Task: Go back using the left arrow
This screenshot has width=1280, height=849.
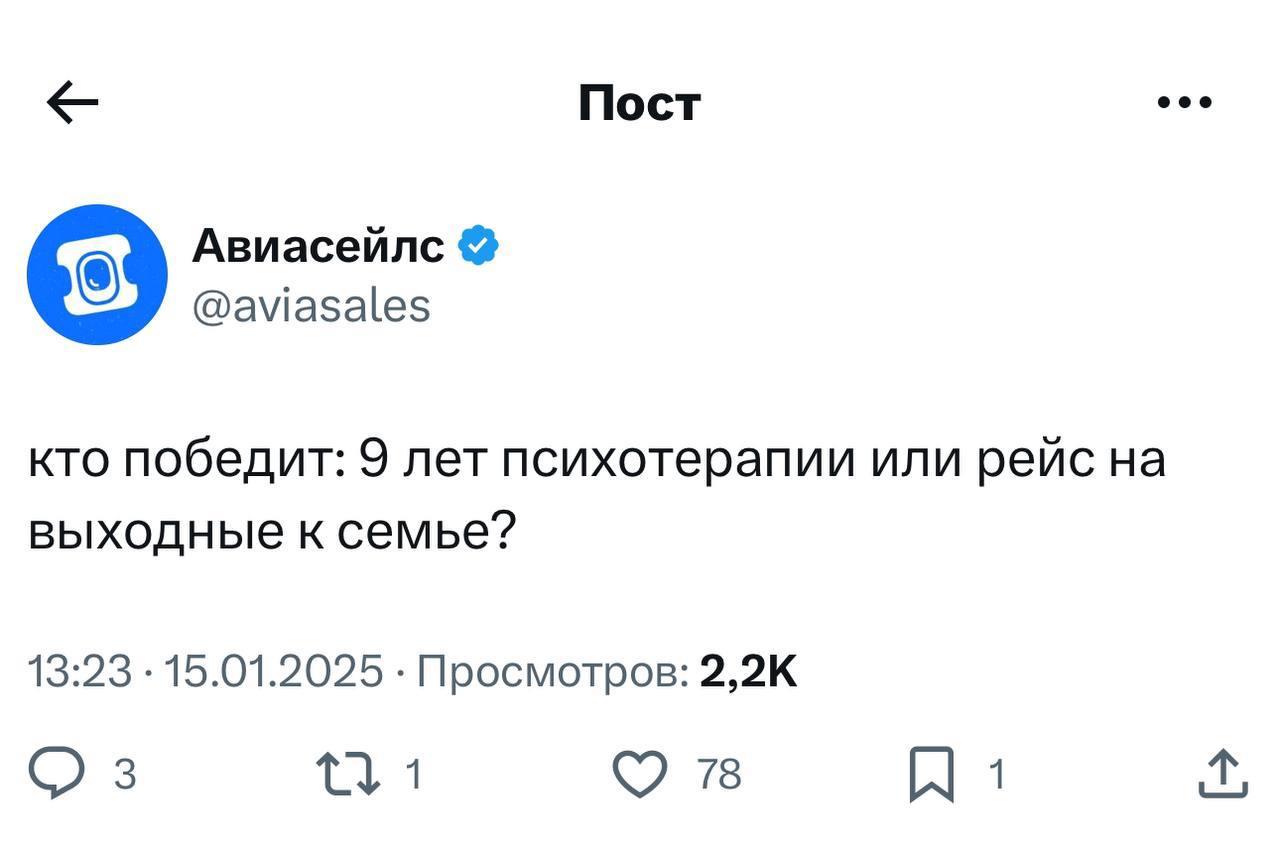Action: click(x=72, y=102)
